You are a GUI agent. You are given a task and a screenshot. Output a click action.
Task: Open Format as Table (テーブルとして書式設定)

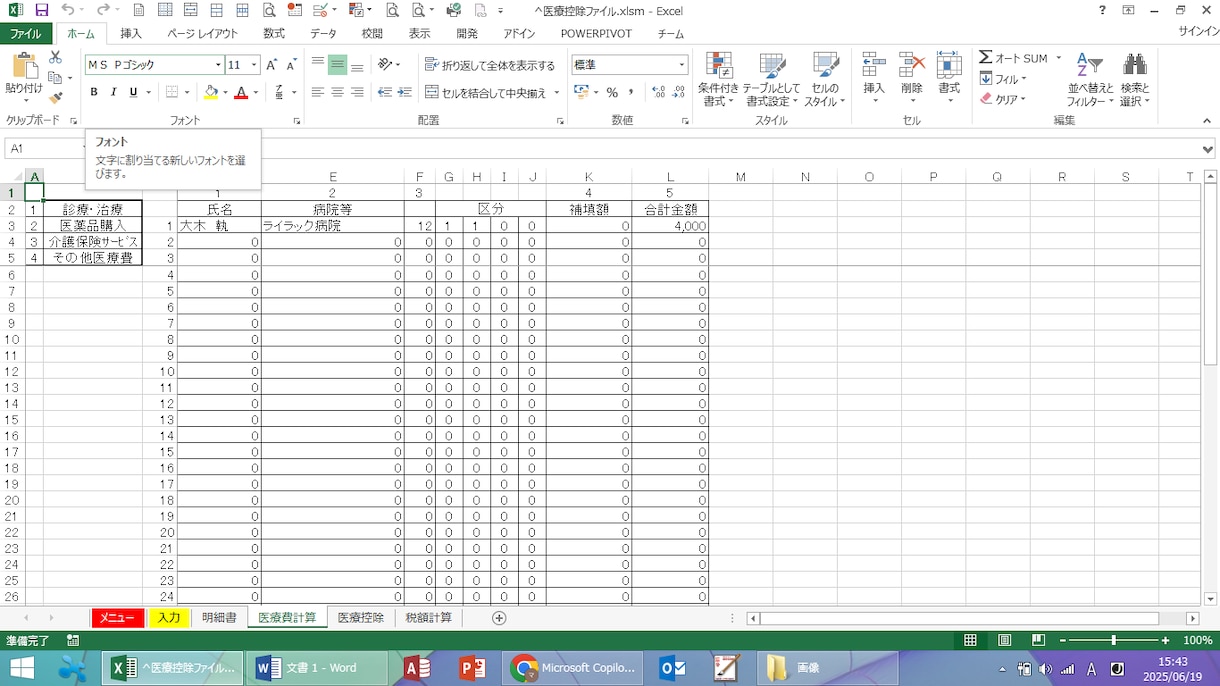pos(771,79)
